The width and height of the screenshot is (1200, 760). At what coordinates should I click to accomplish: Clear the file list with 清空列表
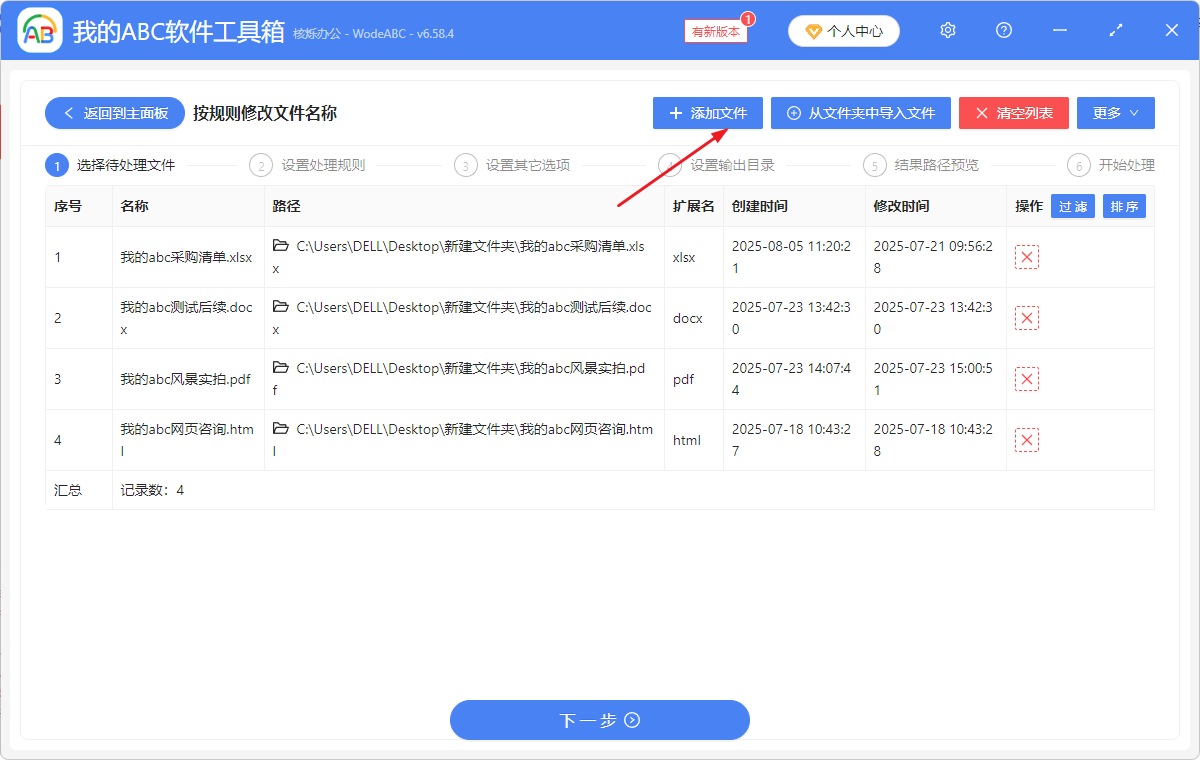pyautogui.click(x=1013, y=113)
